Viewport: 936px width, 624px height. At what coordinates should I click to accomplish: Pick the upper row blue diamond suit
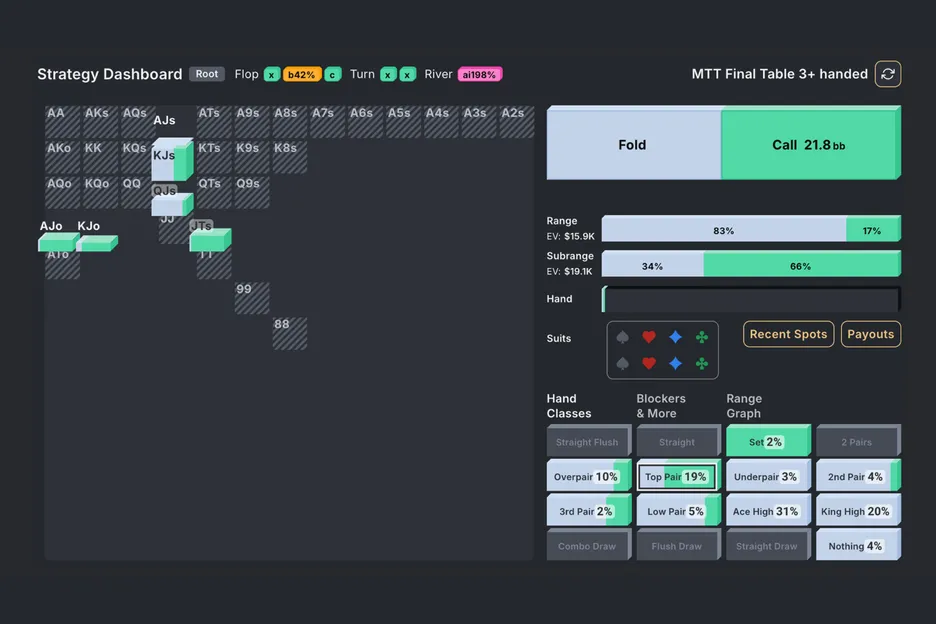pyautogui.click(x=675, y=338)
